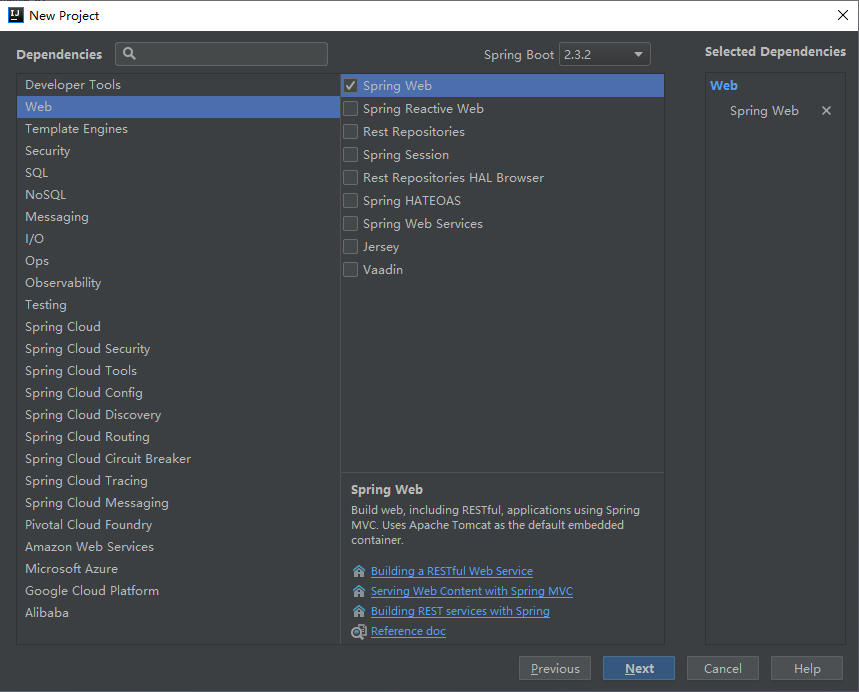Click the IntelliJ IDEA logo in title bar

pos(16,15)
